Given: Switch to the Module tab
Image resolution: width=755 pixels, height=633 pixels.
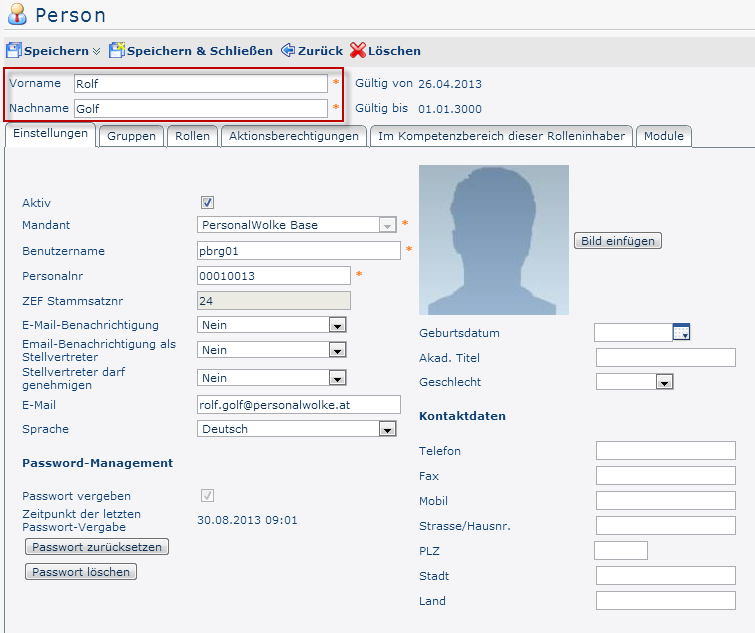Looking at the screenshot, I should [664, 136].
